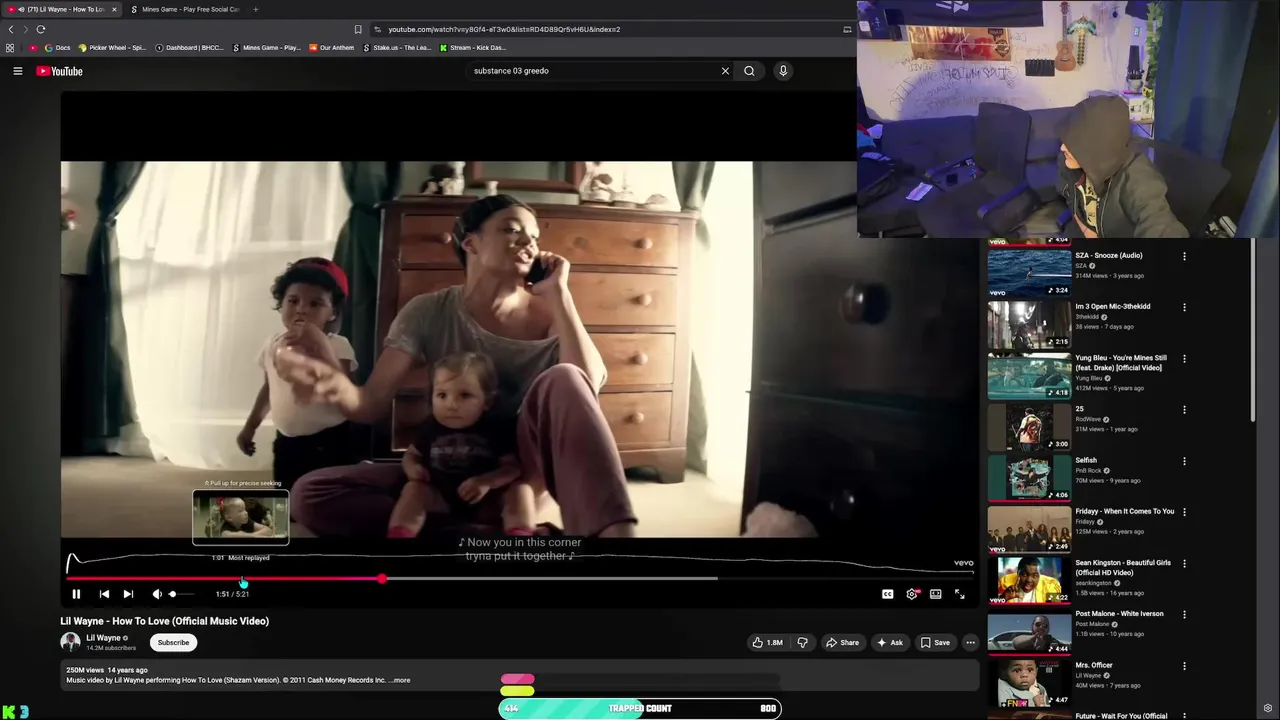Open options for Yung Bleu video
Image resolution: width=1280 pixels, height=720 pixels.
pyautogui.click(x=1184, y=358)
